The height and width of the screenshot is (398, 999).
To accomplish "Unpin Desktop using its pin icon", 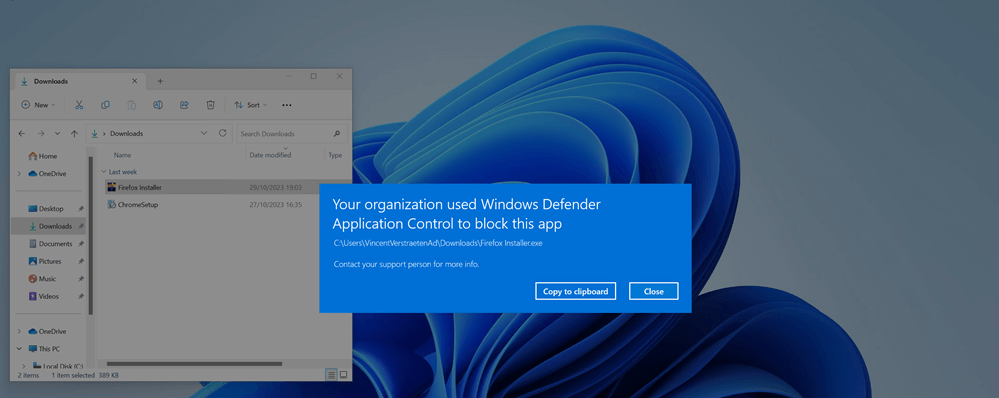I will click(x=81, y=209).
